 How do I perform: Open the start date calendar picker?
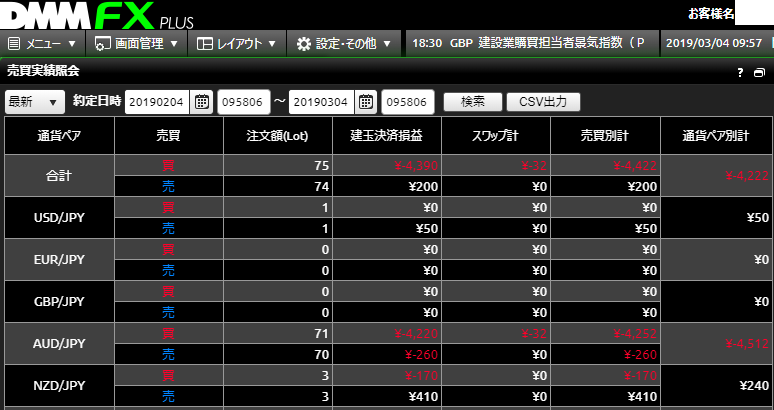(201, 101)
